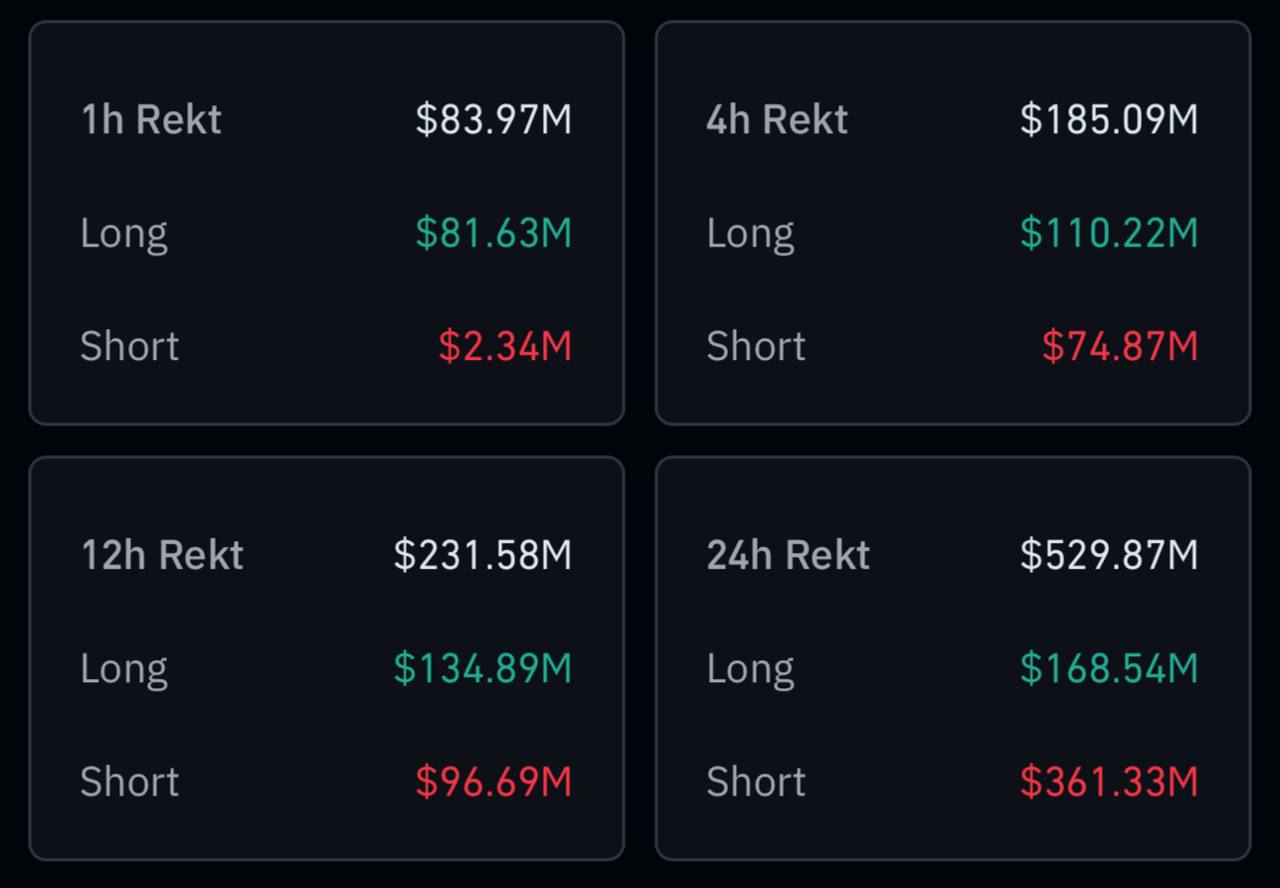This screenshot has height=888, width=1280.
Task: Click the 1h Short value $2.34M
Action: tap(505, 346)
